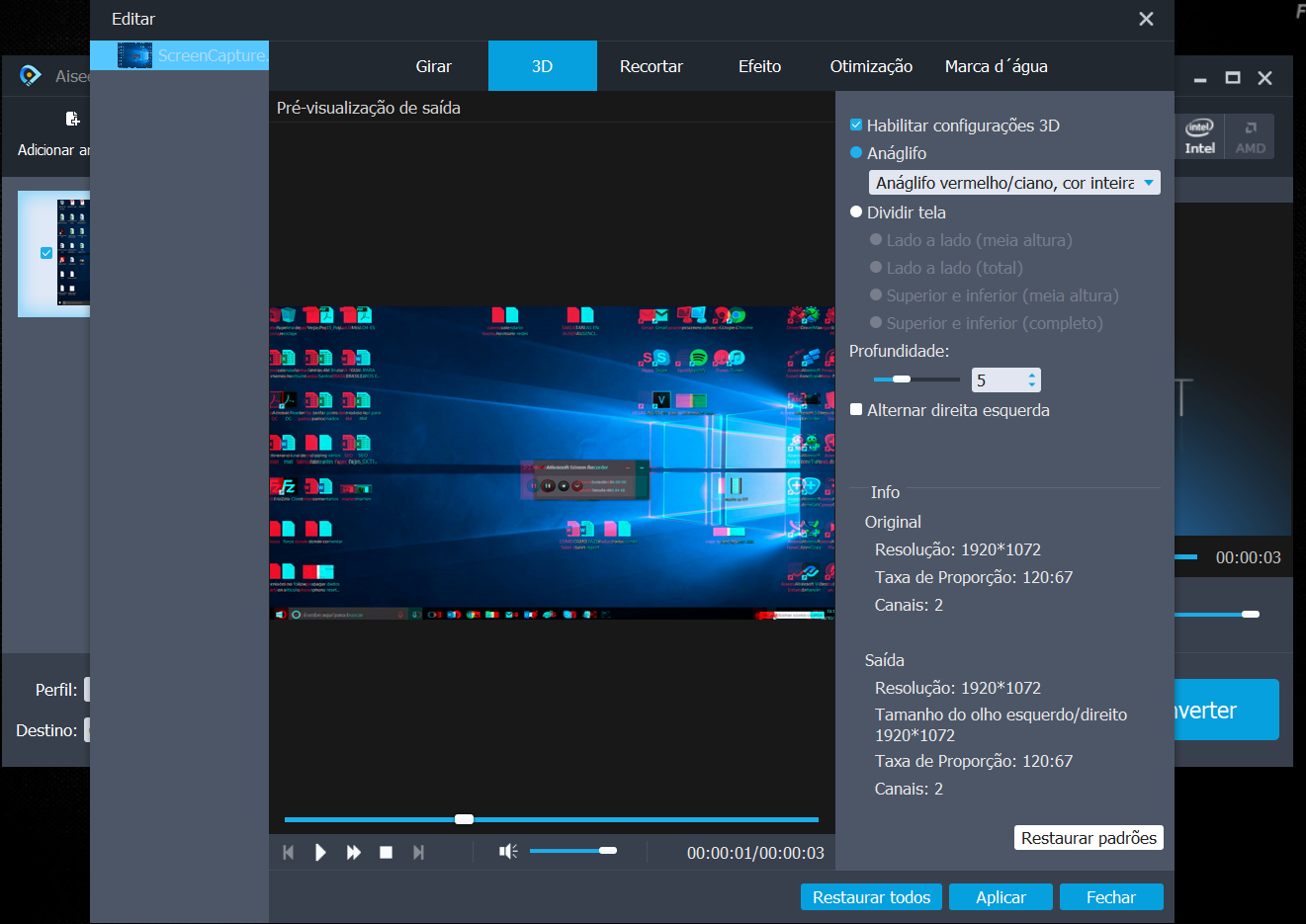This screenshot has width=1306, height=924.
Task: Disable the Habilitar configurações 3D checkbox
Action: point(856,126)
